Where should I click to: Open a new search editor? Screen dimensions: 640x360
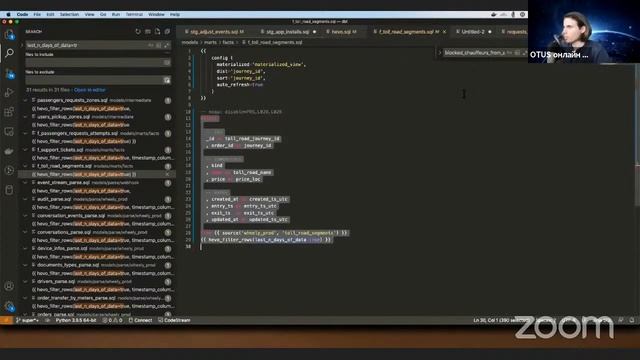158,31
